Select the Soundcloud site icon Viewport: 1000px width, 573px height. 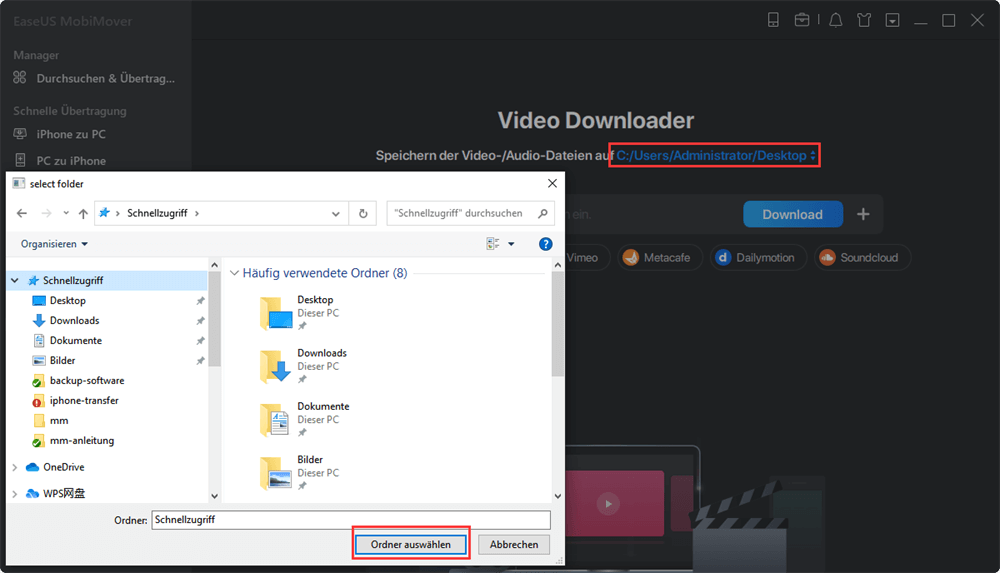(827, 258)
